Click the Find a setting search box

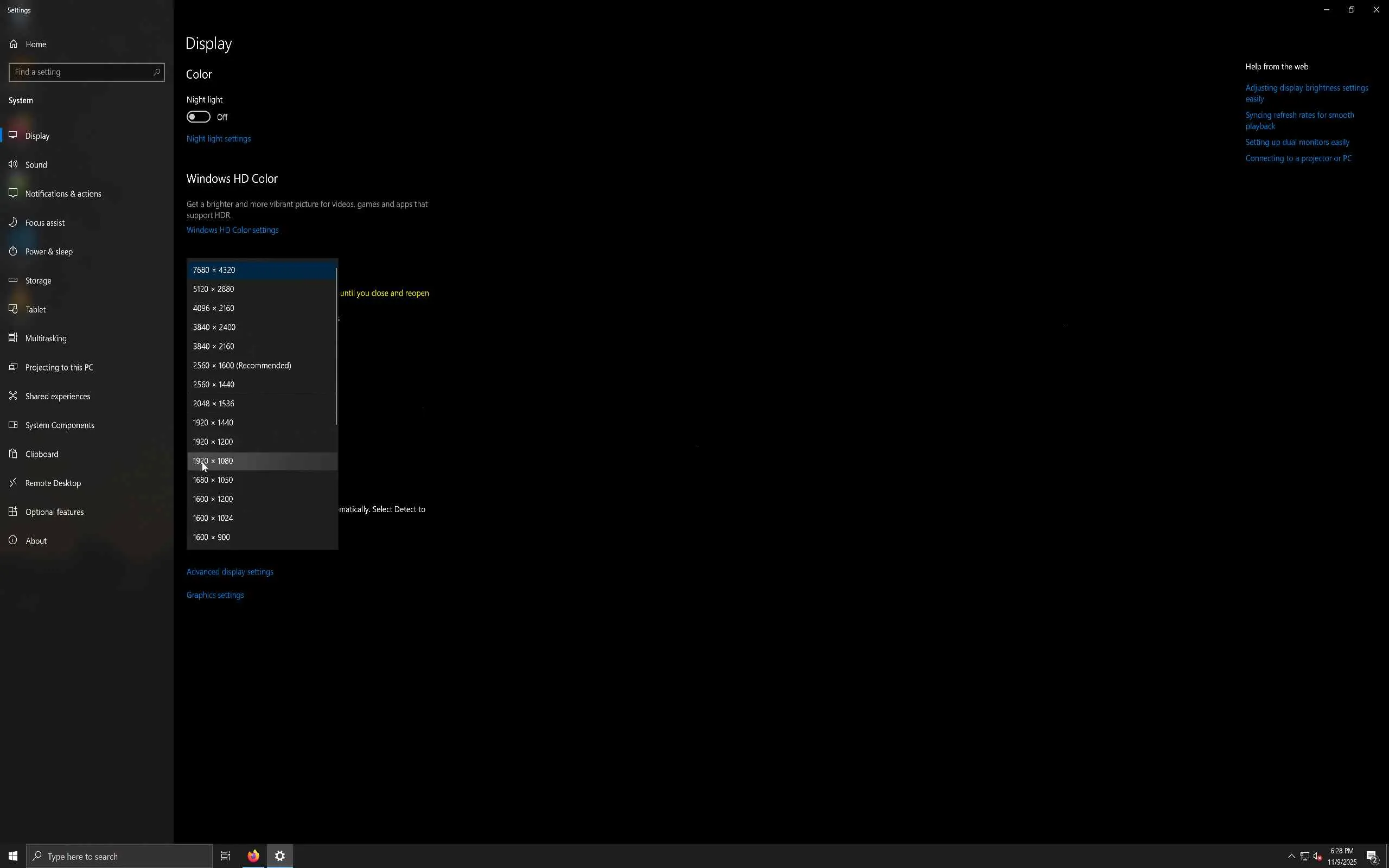80,72
